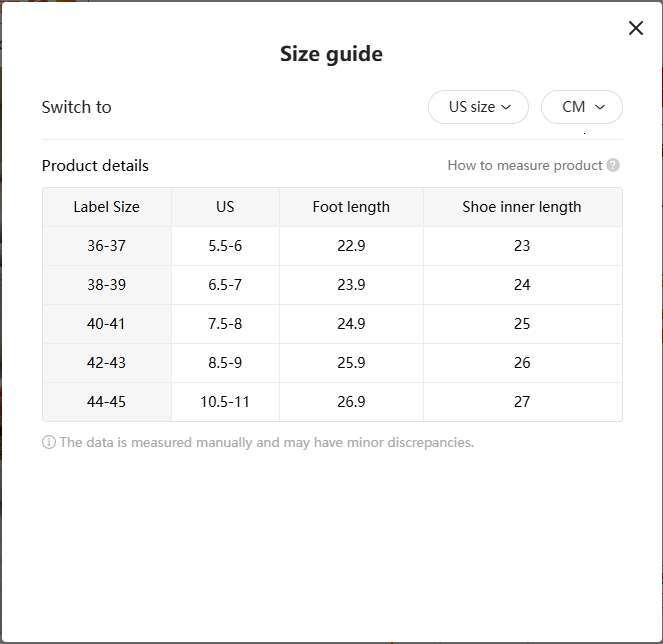
Task: Click the Foot length column header
Action: [x=351, y=207]
